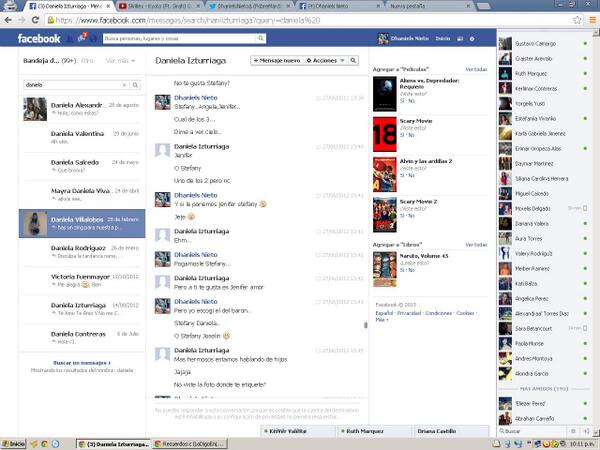
Task: Click the Naruto Volume 45 book cover
Action: [x=385, y=269]
